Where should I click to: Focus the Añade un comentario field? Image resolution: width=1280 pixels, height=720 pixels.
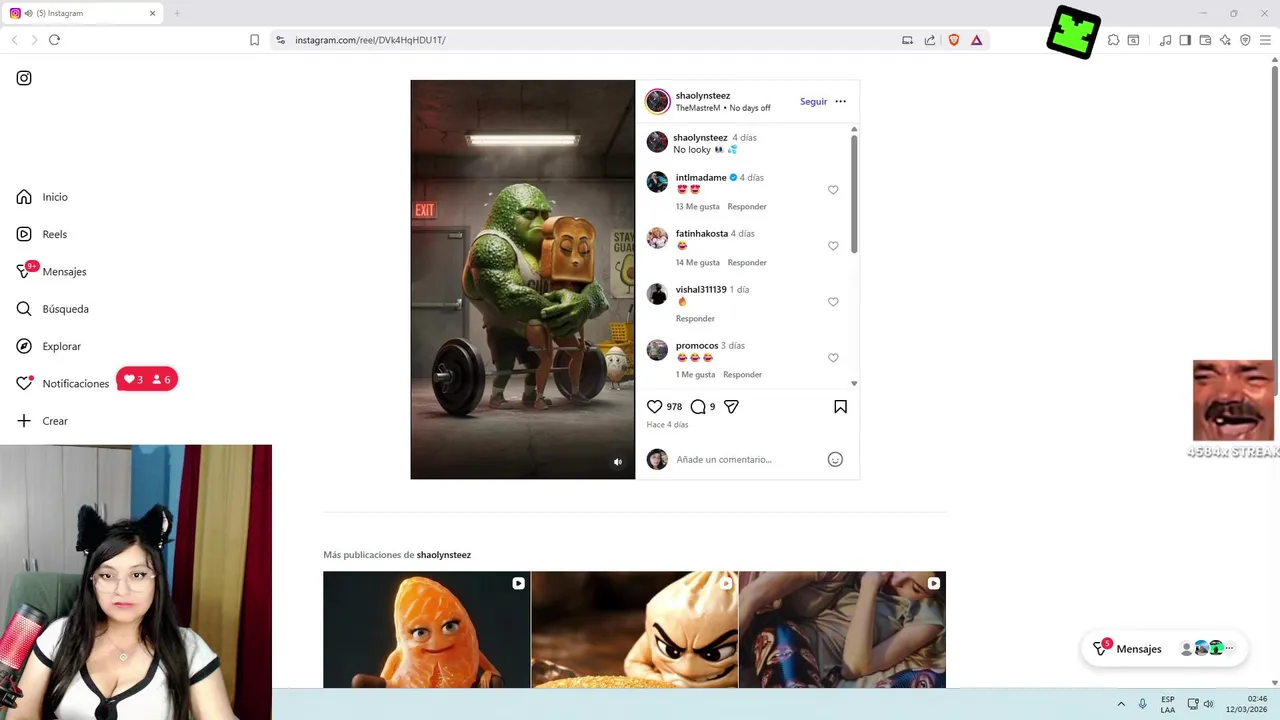pos(745,459)
